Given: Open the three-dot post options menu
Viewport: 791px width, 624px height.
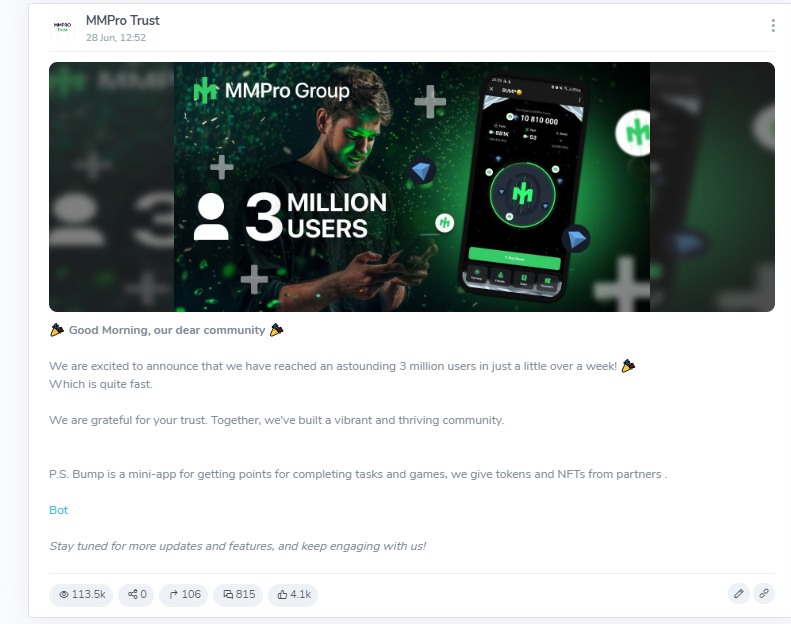Looking at the screenshot, I should coord(773,26).
